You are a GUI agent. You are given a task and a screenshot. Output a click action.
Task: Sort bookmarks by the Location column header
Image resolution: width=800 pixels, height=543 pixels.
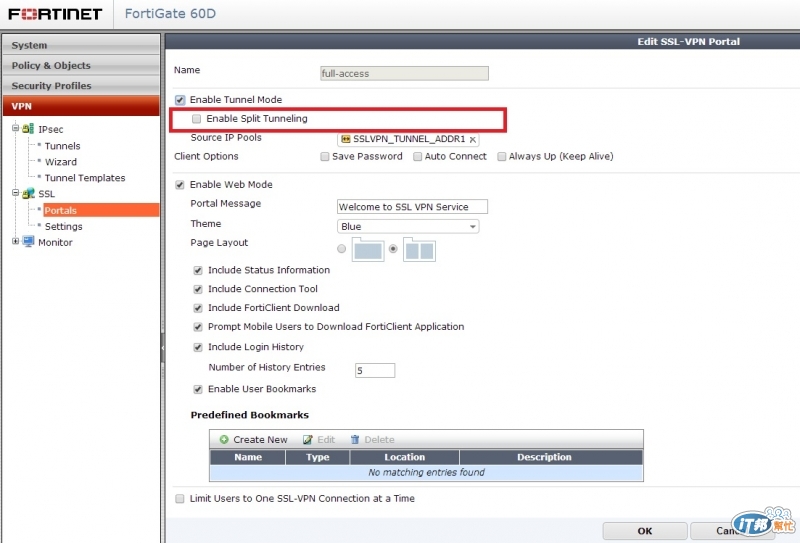(x=405, y=457)
